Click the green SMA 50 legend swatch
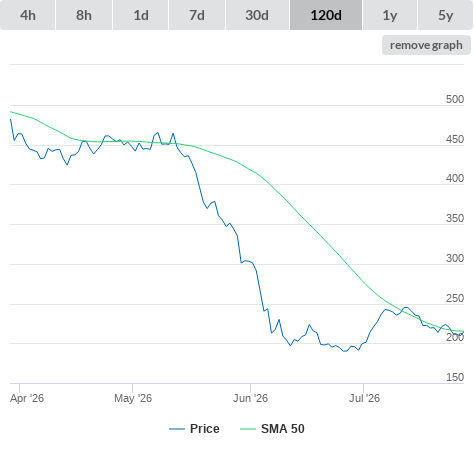This screenshot has width=474, height=455. point(248,429)
